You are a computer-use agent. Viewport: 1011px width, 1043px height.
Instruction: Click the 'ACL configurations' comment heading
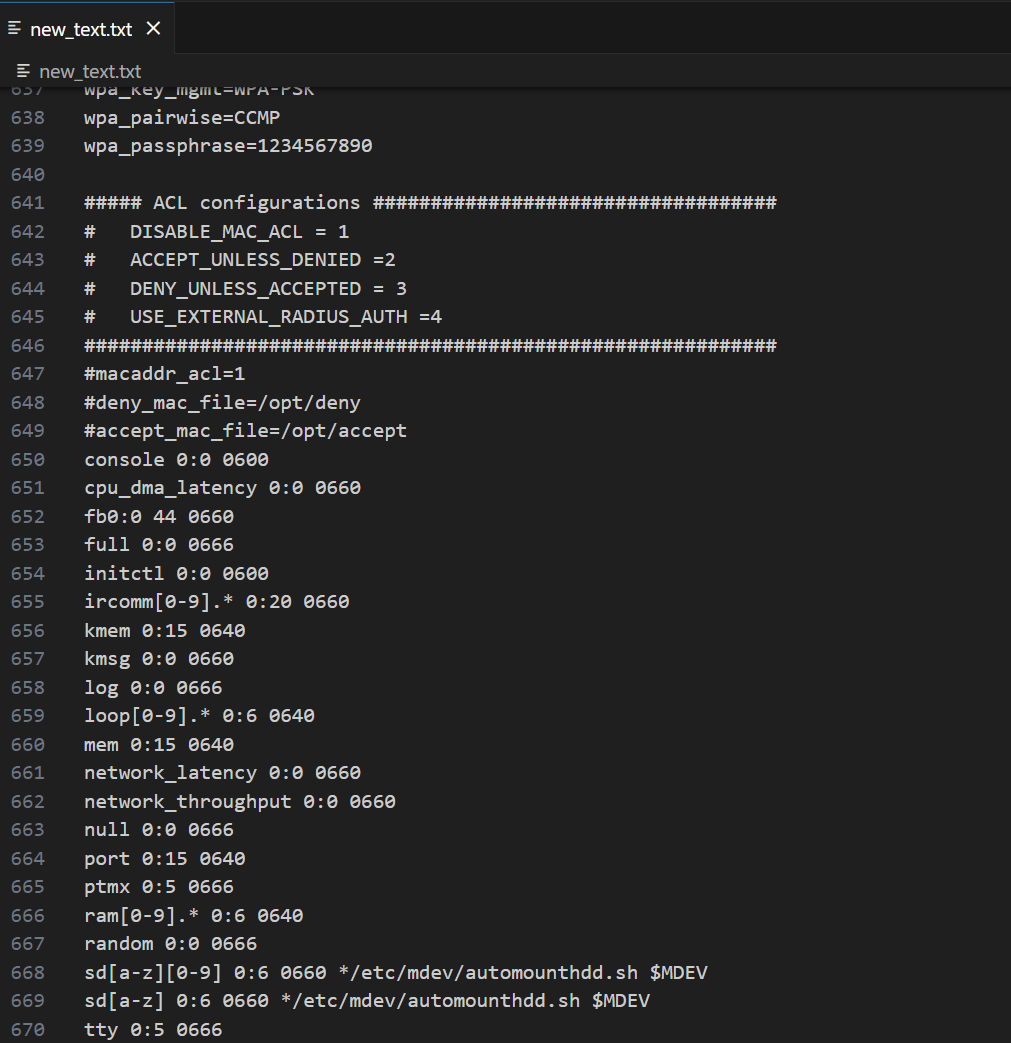(256, 203)
